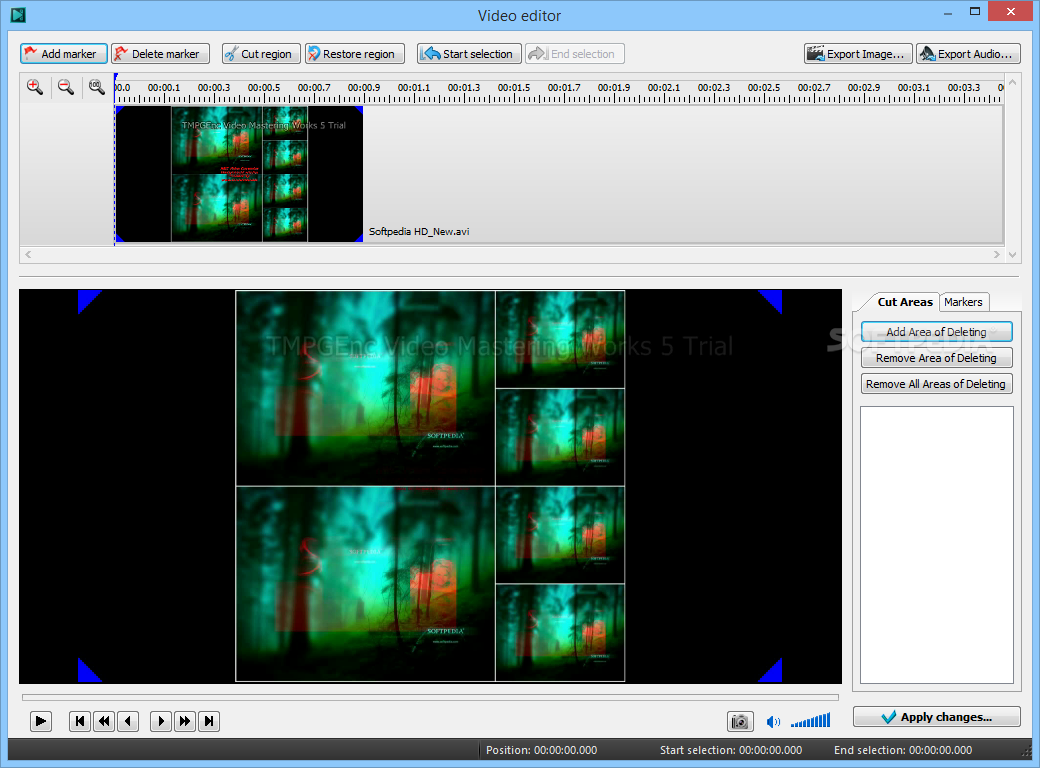Click timeline ruler at 00:02.7
Image resolution: width=1040 pixels, height=768 pixels.
[814, 88]
